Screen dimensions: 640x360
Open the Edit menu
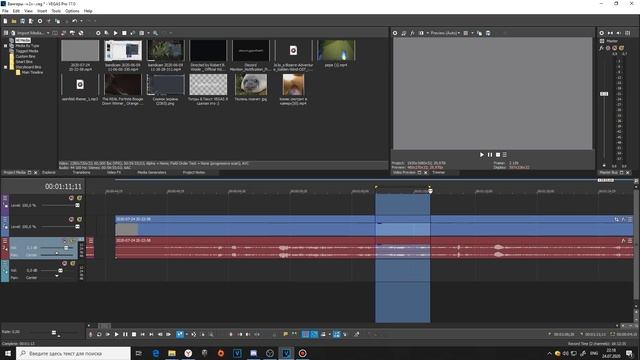(x=16, y=11)
